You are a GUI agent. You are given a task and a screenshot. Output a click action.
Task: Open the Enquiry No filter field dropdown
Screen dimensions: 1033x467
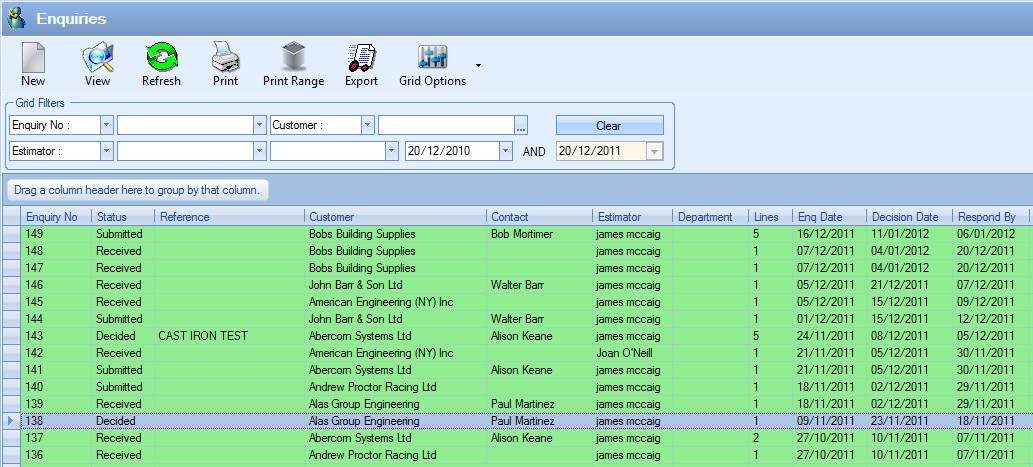tap(106, 125)
